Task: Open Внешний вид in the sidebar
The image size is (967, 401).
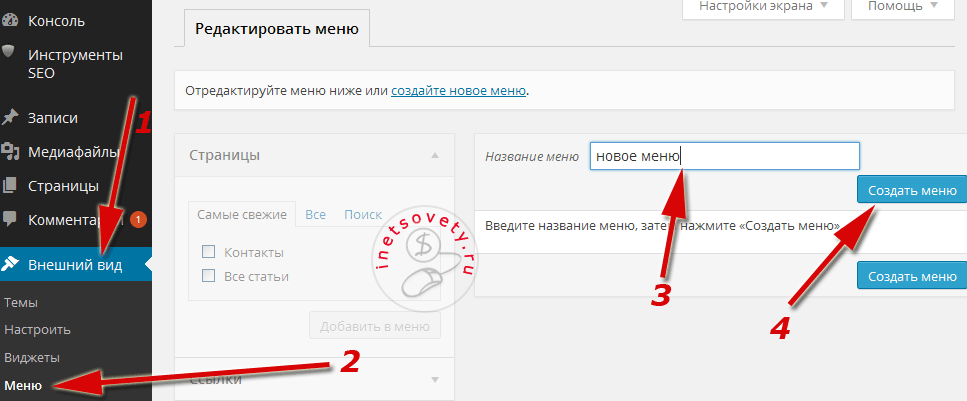Action: (76, 265)
